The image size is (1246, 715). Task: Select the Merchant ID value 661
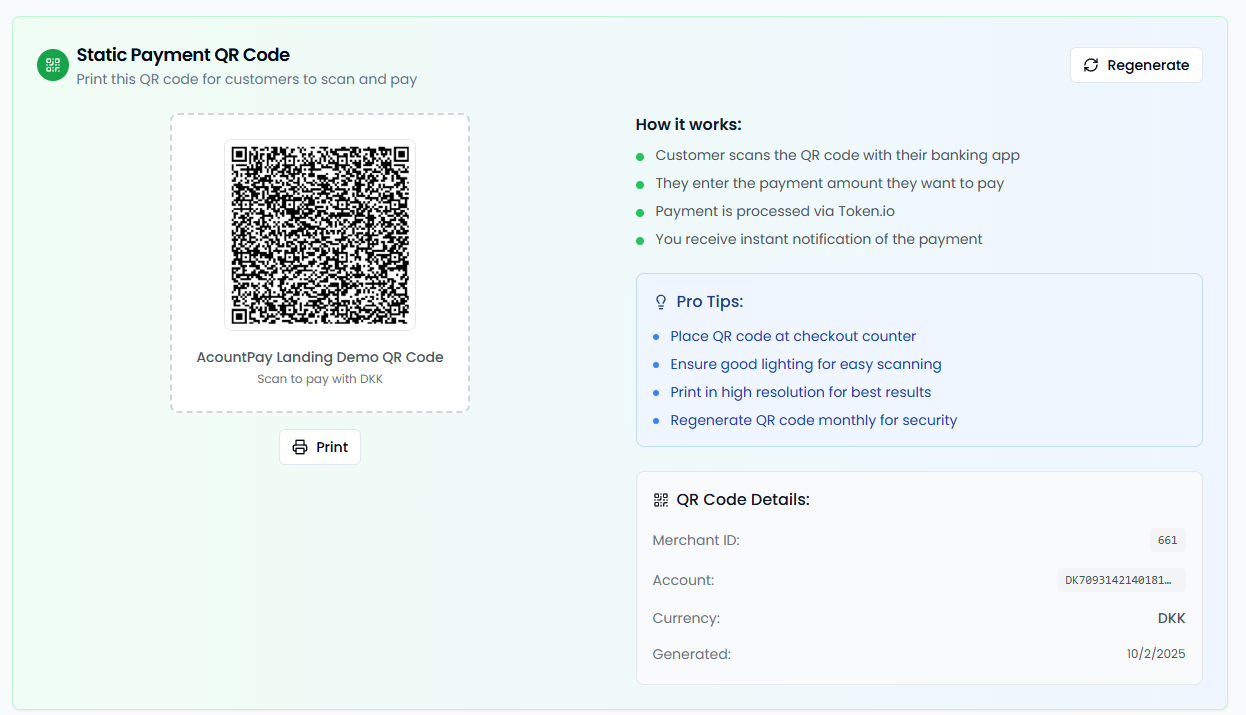1167,540
